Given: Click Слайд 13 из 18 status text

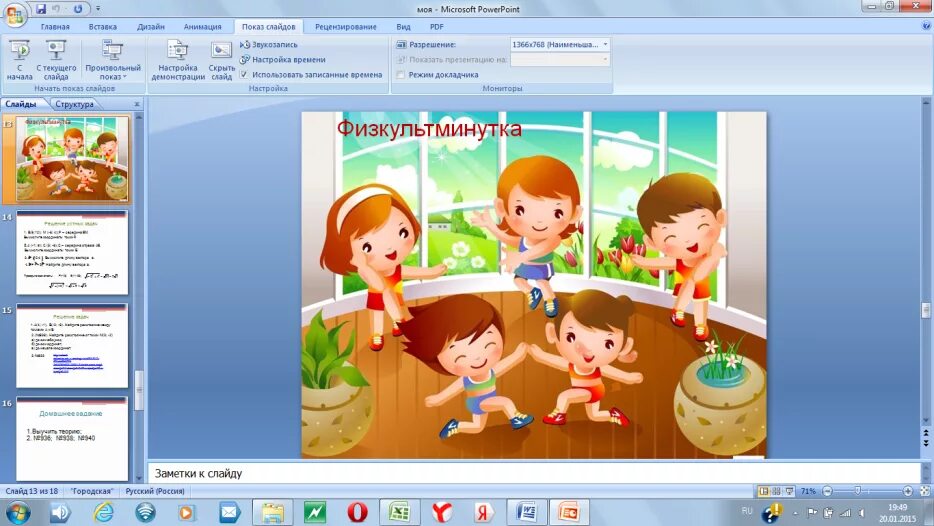Looking at the screenshot, I should [x=32, y=491].
